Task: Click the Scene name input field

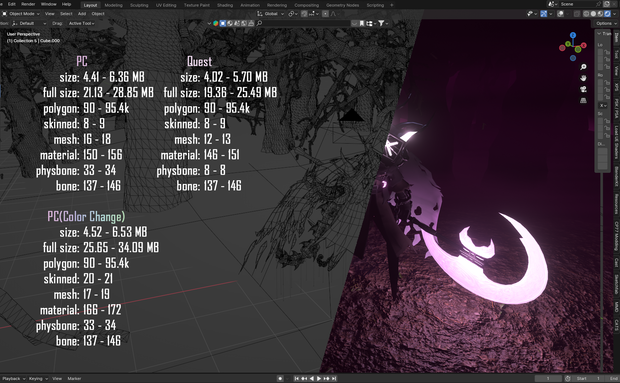Action: tap(577, 4)
